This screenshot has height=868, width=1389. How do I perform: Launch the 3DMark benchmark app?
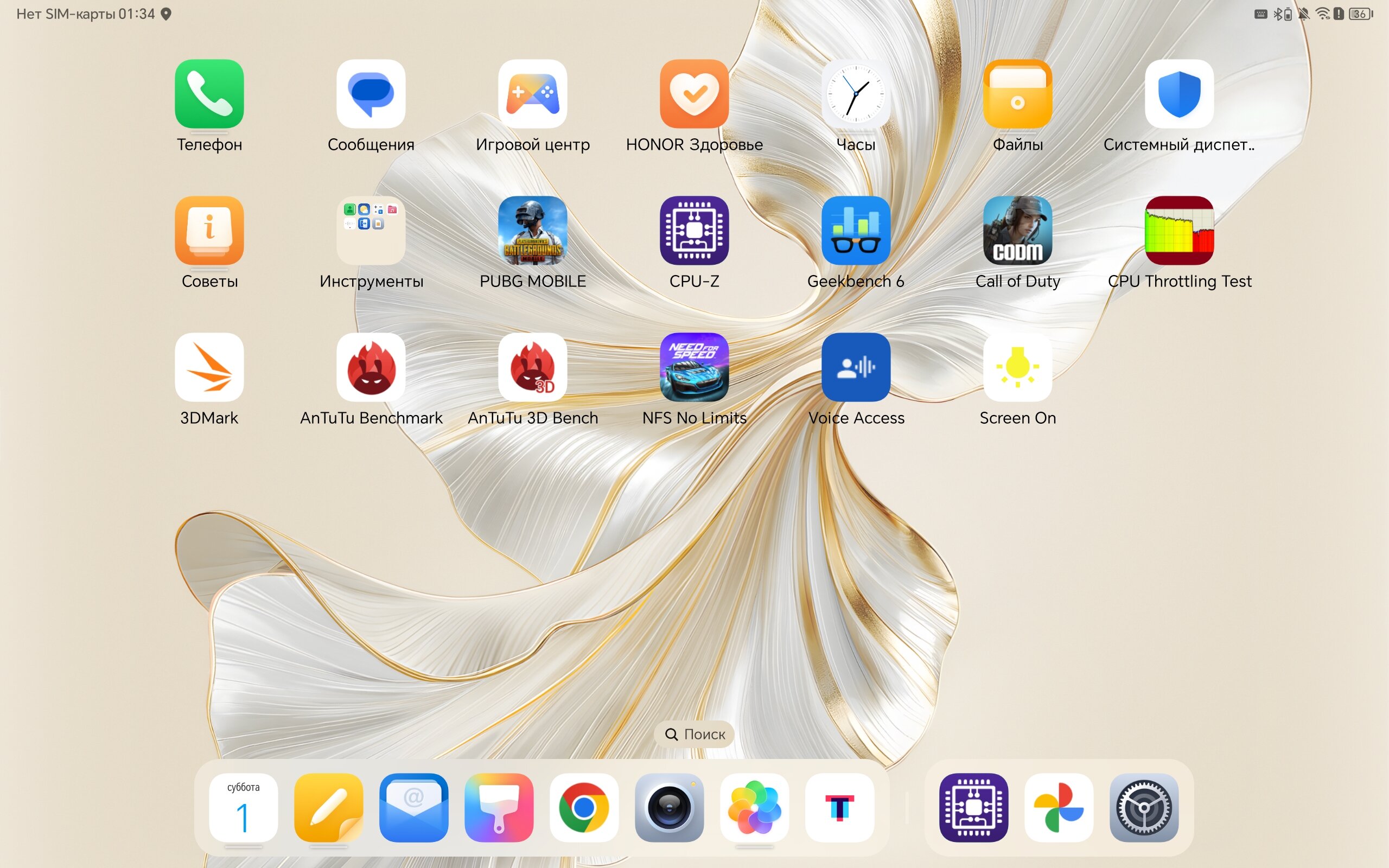[209, 367]
